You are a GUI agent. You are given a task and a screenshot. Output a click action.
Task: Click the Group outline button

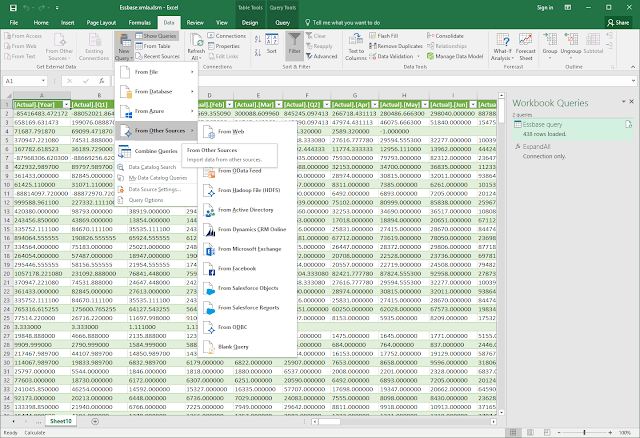click(x=550, y=45)
